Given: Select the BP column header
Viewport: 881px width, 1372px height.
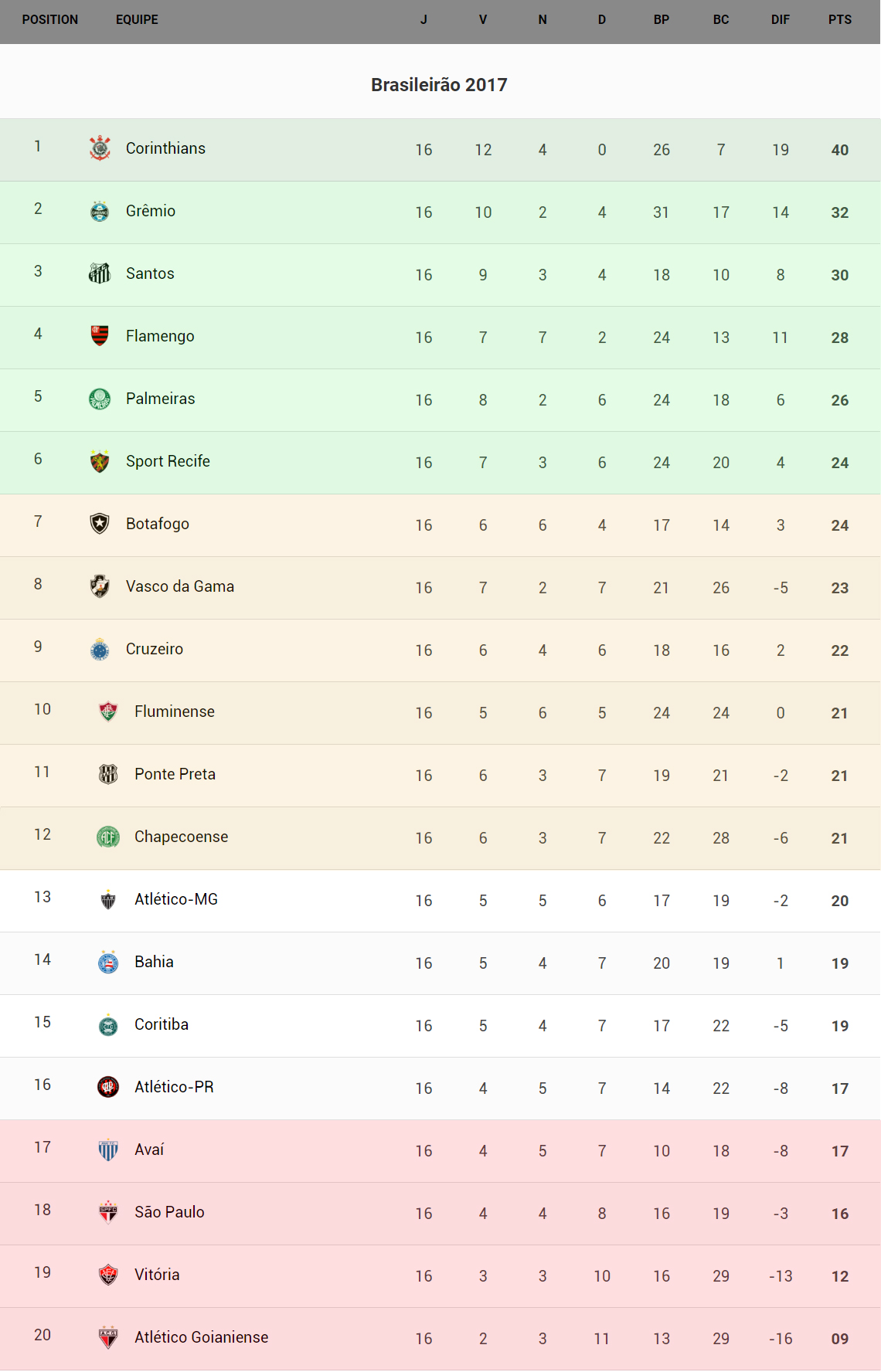Looking at the screenshot, I should point(661,20).
